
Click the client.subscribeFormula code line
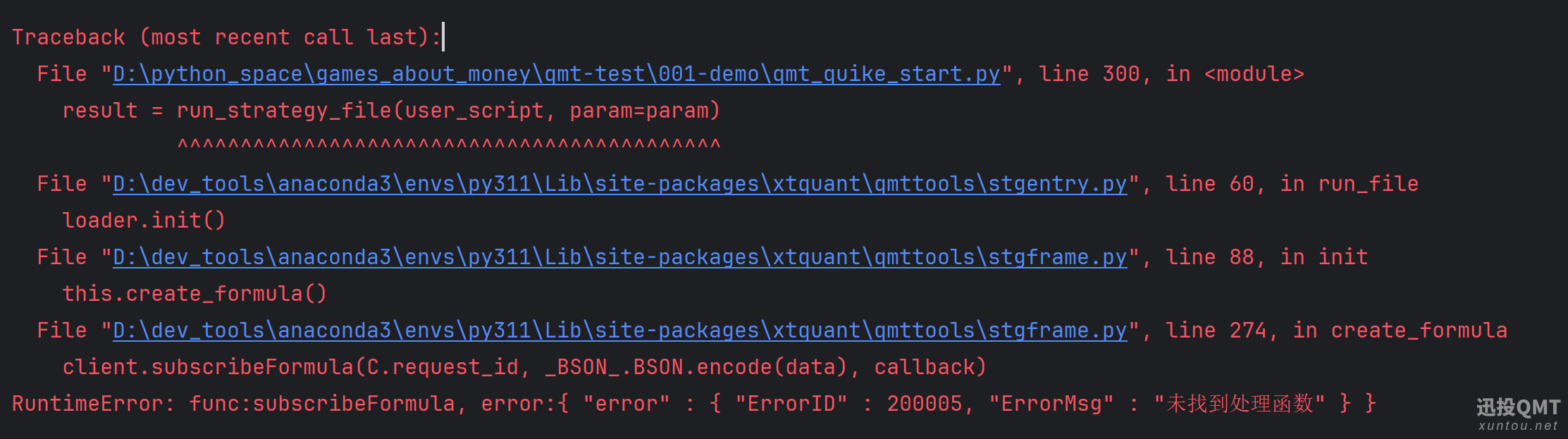point(524,367)
